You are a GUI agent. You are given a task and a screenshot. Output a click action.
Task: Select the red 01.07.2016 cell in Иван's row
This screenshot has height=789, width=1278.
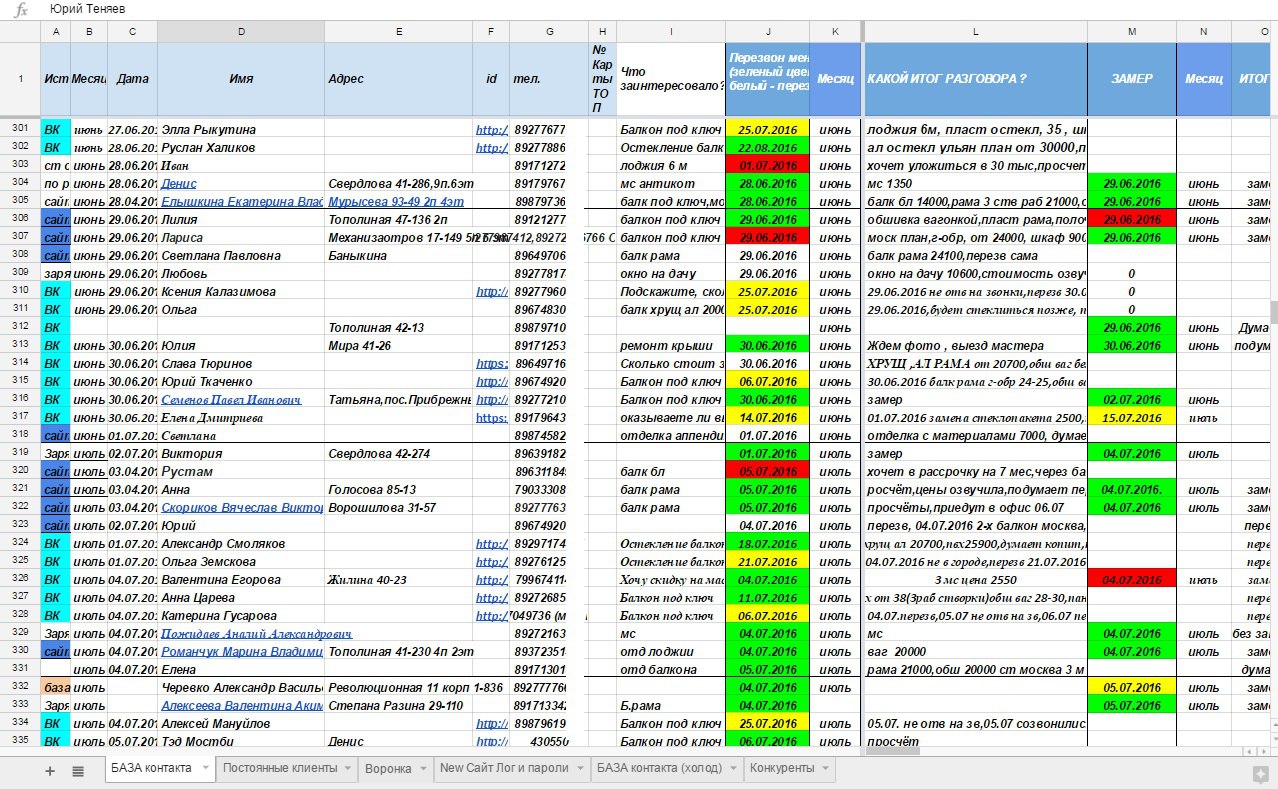click(x=767, y=166)
